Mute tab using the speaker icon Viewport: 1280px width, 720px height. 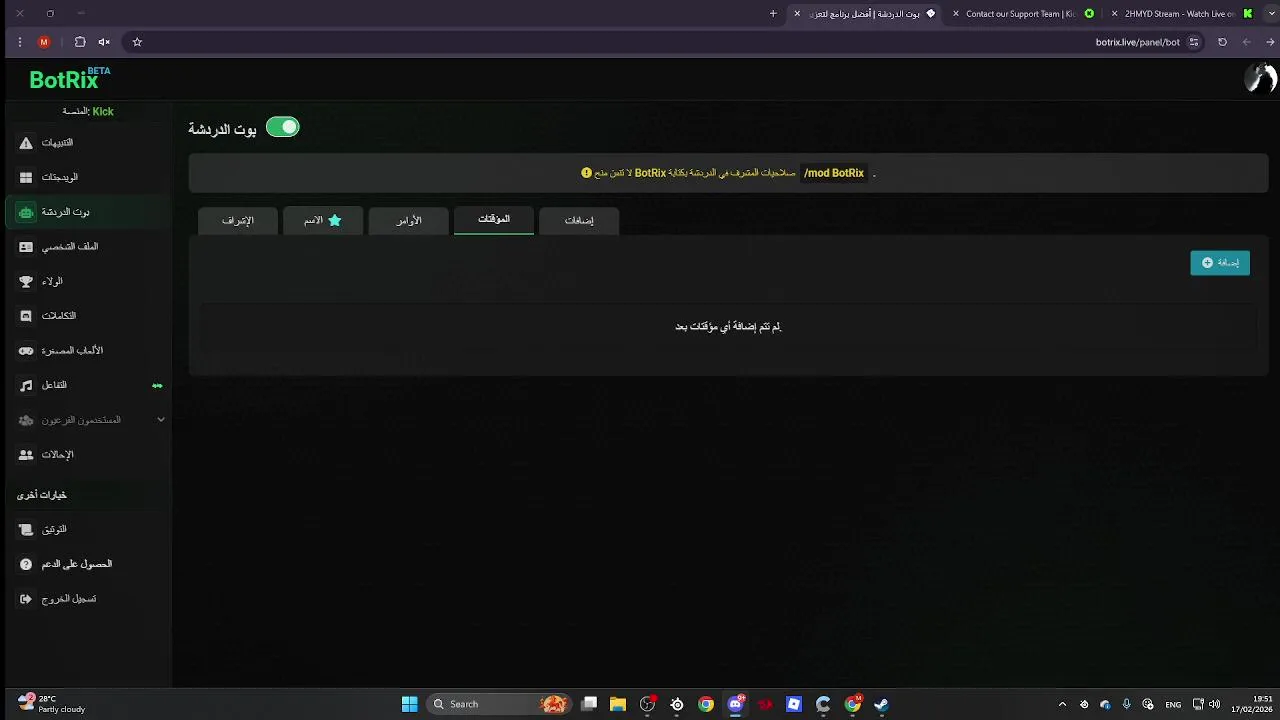(104, 42)
